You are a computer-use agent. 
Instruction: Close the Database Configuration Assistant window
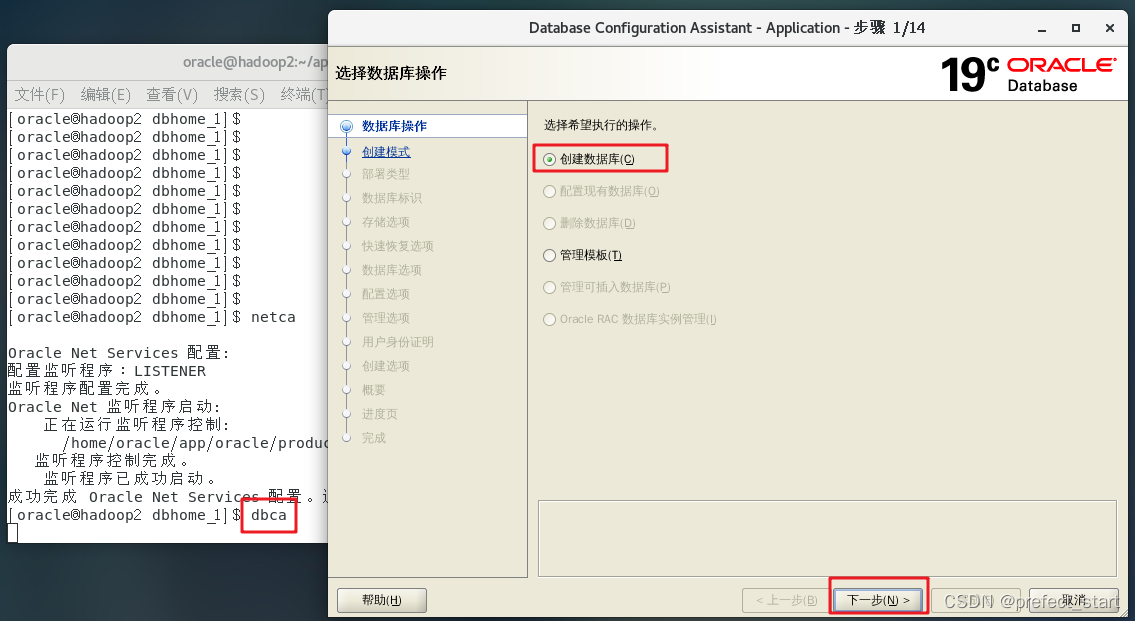point(1110,28)
